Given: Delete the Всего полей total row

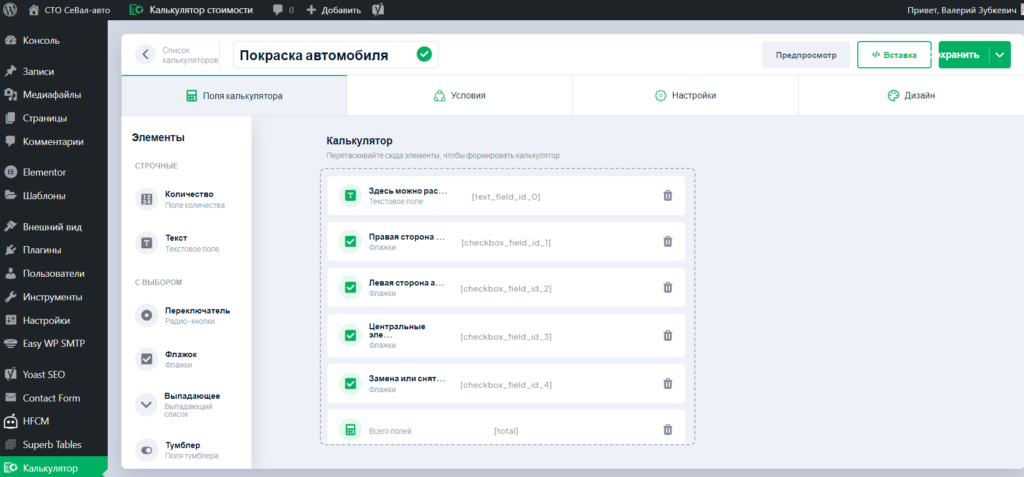Looking at the screenshot, I should (667, 429).
